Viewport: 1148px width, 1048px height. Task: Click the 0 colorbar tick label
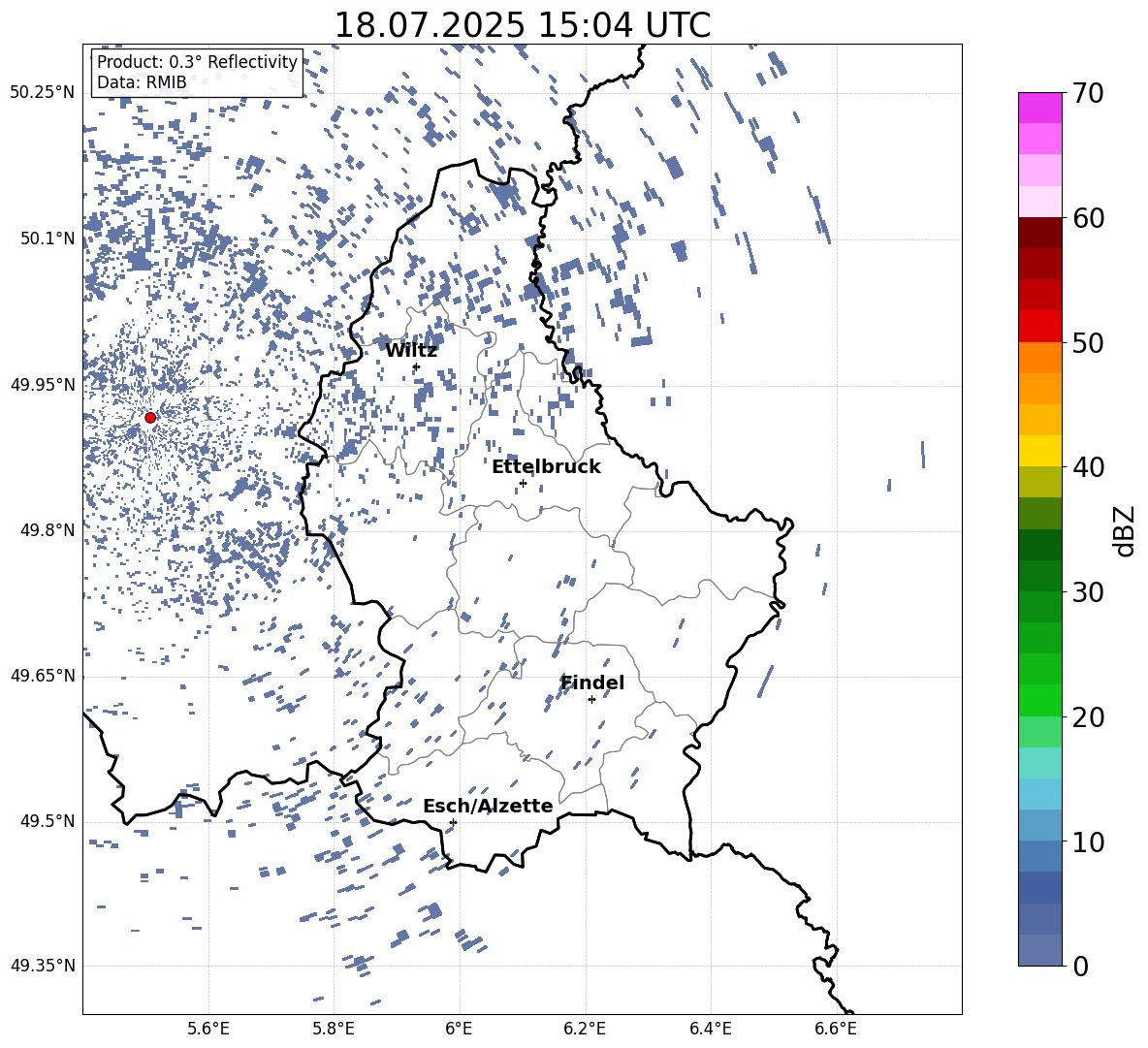(1081, 966)
